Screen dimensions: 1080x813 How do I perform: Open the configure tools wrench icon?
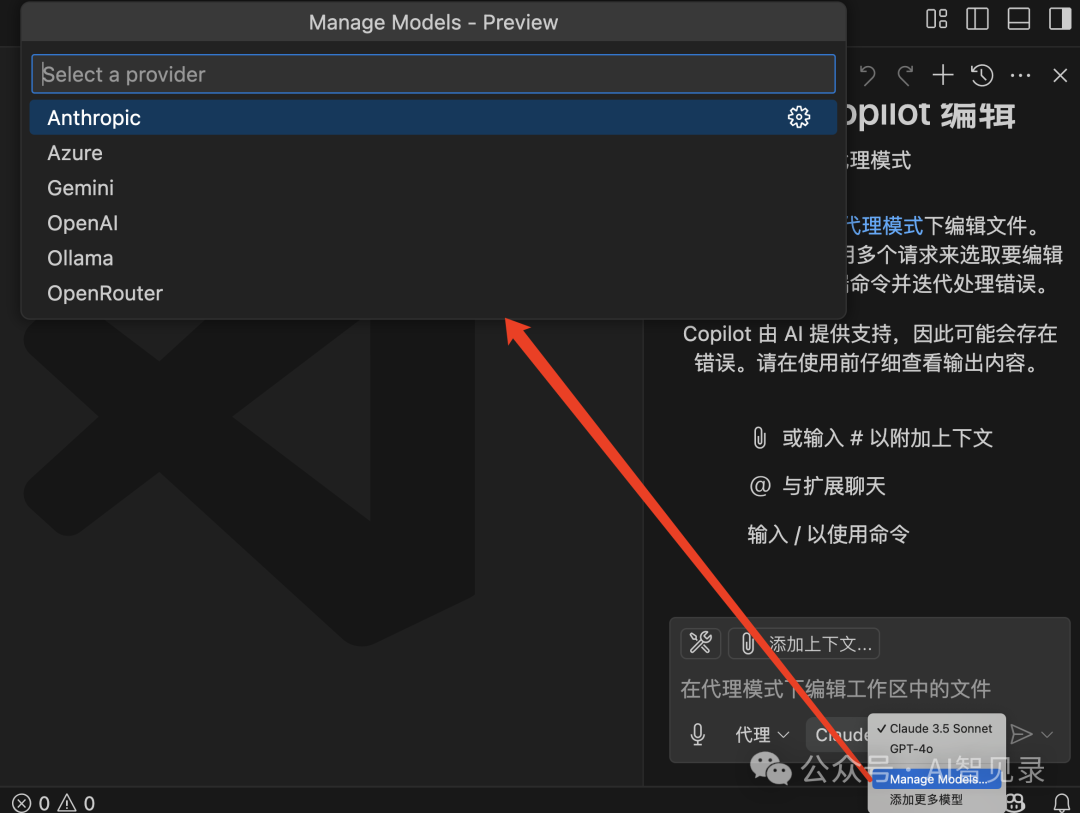(700, 643)
